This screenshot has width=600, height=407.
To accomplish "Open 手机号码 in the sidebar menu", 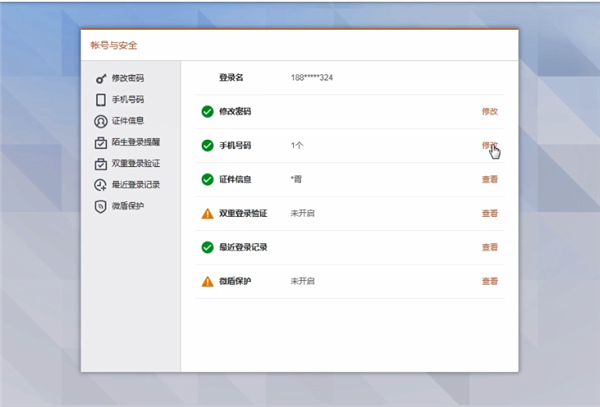I will pyautogui.click(x=128, y=99).
